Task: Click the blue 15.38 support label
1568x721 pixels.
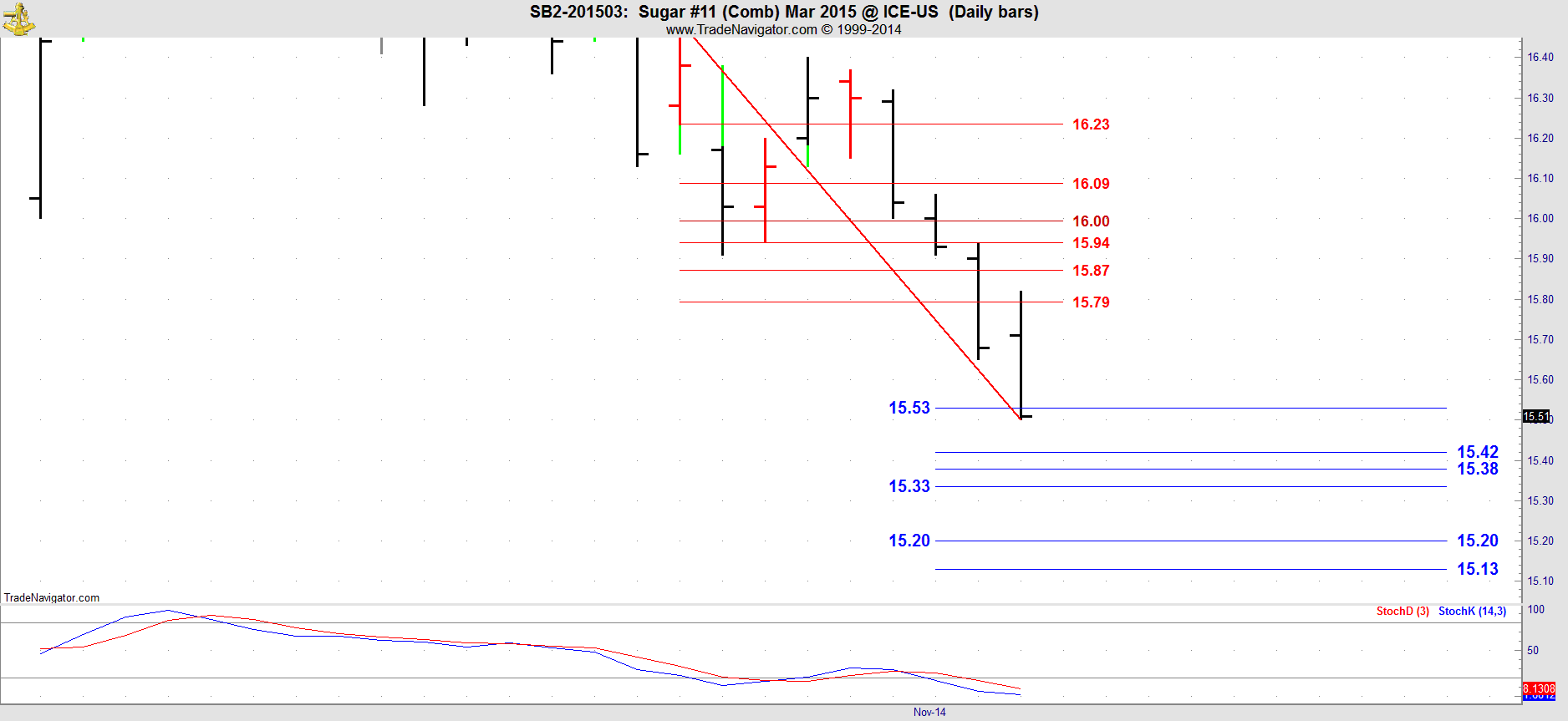Action: pos(1477,470)
